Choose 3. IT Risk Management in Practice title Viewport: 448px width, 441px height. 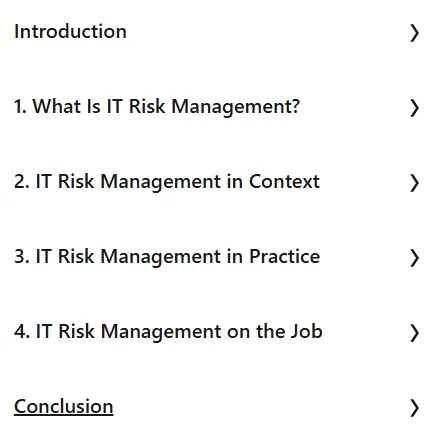click(167, 257)
